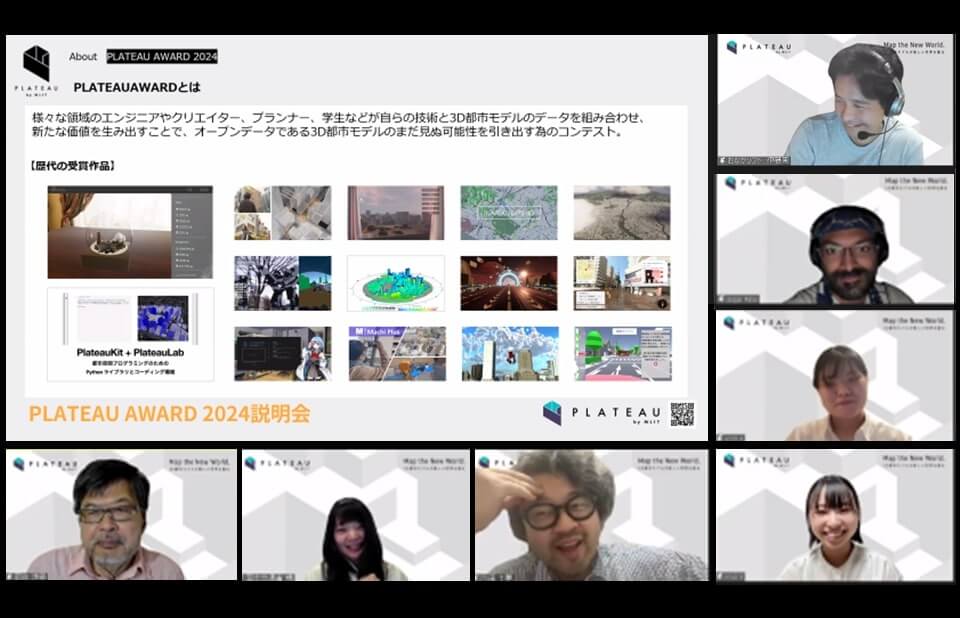Open the Machi Plus thumbnail
This screenshot has width=960, height=618.
(396, 353)
